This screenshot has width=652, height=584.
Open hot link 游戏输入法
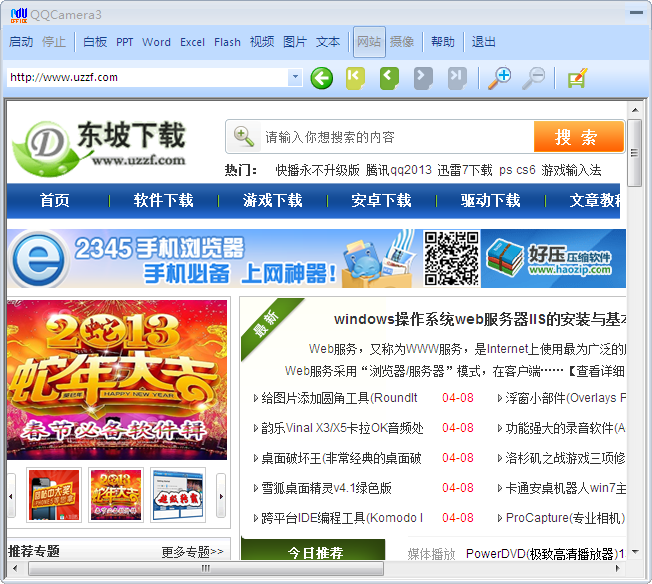(x=571, y=170)
